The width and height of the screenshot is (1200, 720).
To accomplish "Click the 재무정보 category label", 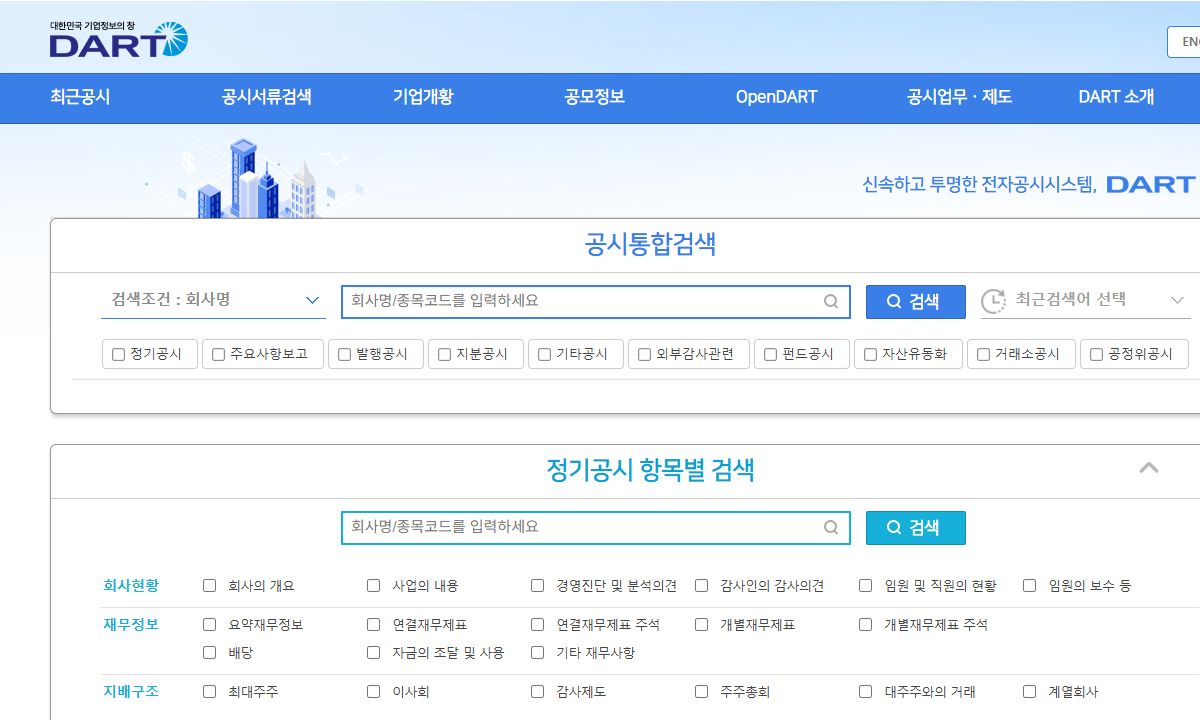I will pos(130,624).
